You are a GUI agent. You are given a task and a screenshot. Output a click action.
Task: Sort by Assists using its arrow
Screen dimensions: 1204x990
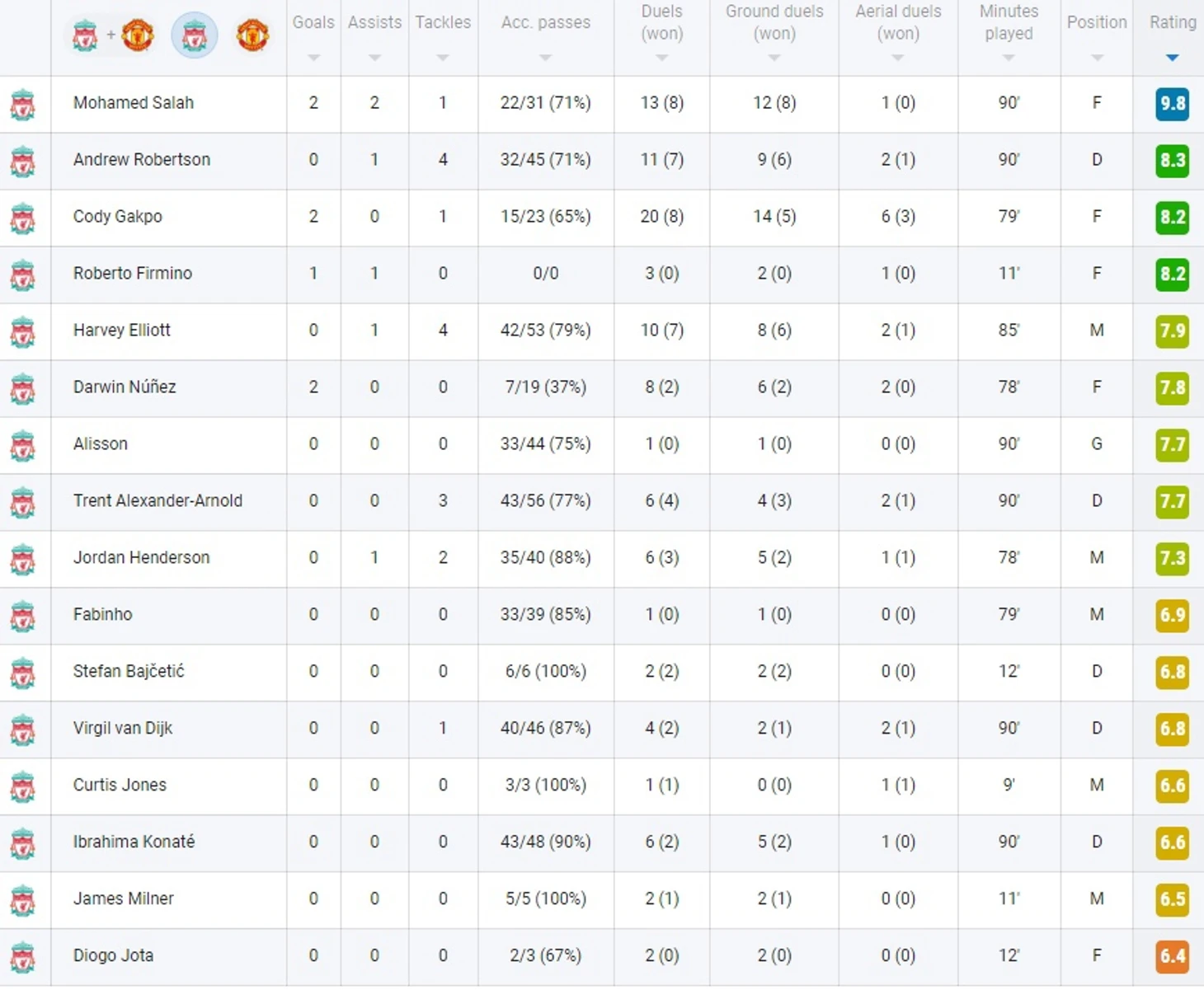click(x=374, y=58)
